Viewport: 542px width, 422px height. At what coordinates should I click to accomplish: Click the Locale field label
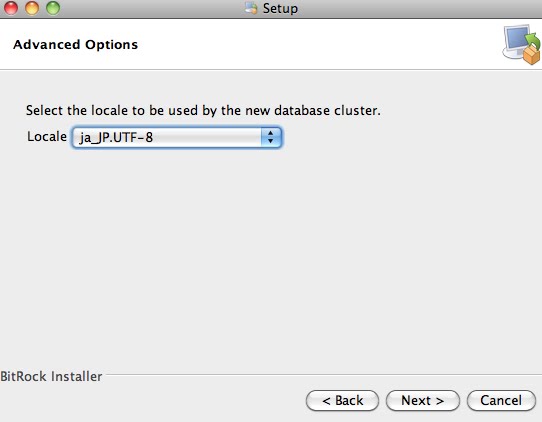(47, 137)
